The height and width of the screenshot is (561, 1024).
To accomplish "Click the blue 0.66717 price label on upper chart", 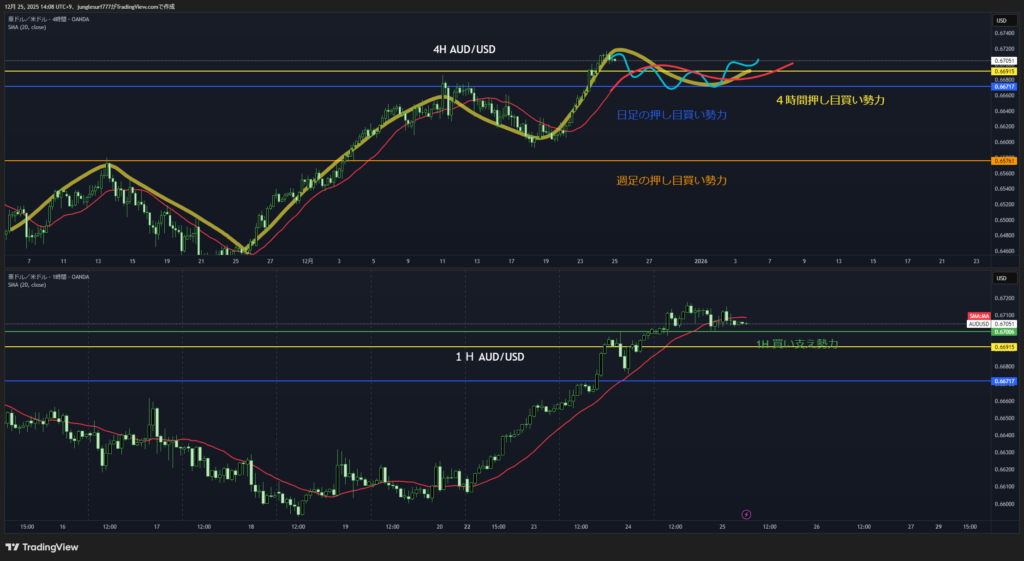I will tap(1004, 87).
